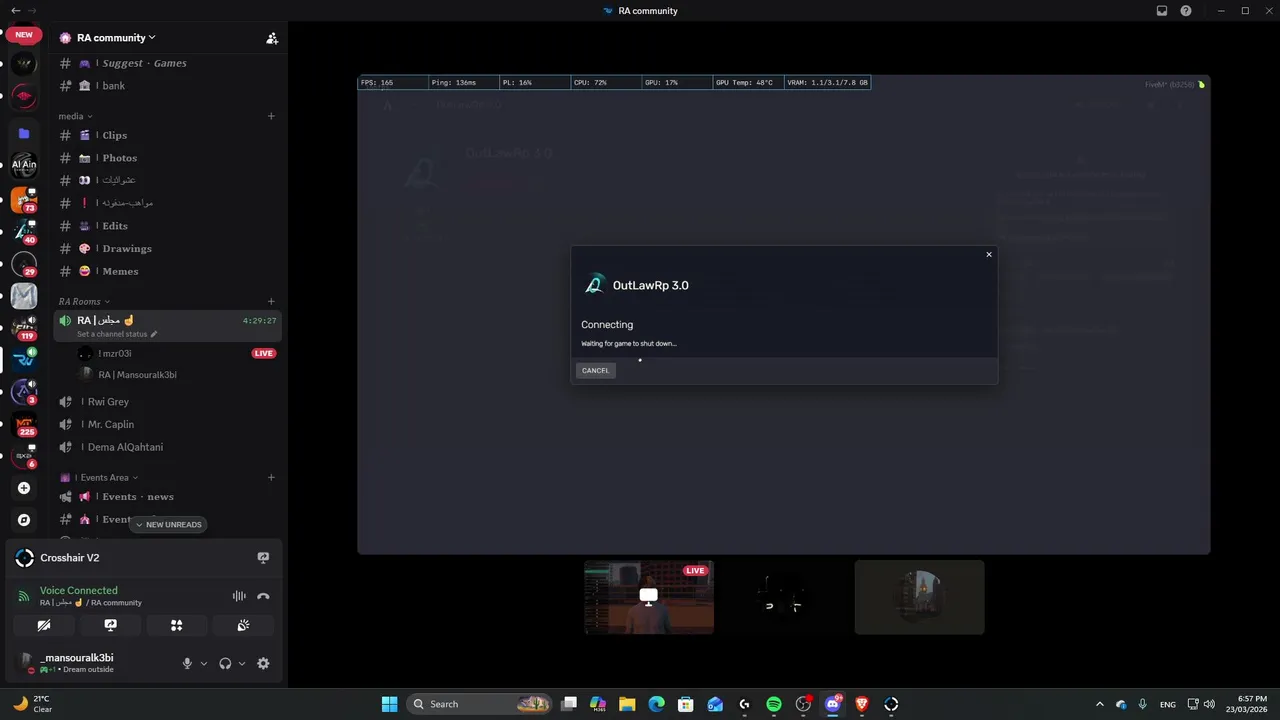Open microphone input options chevron

(x=204, y=663)
